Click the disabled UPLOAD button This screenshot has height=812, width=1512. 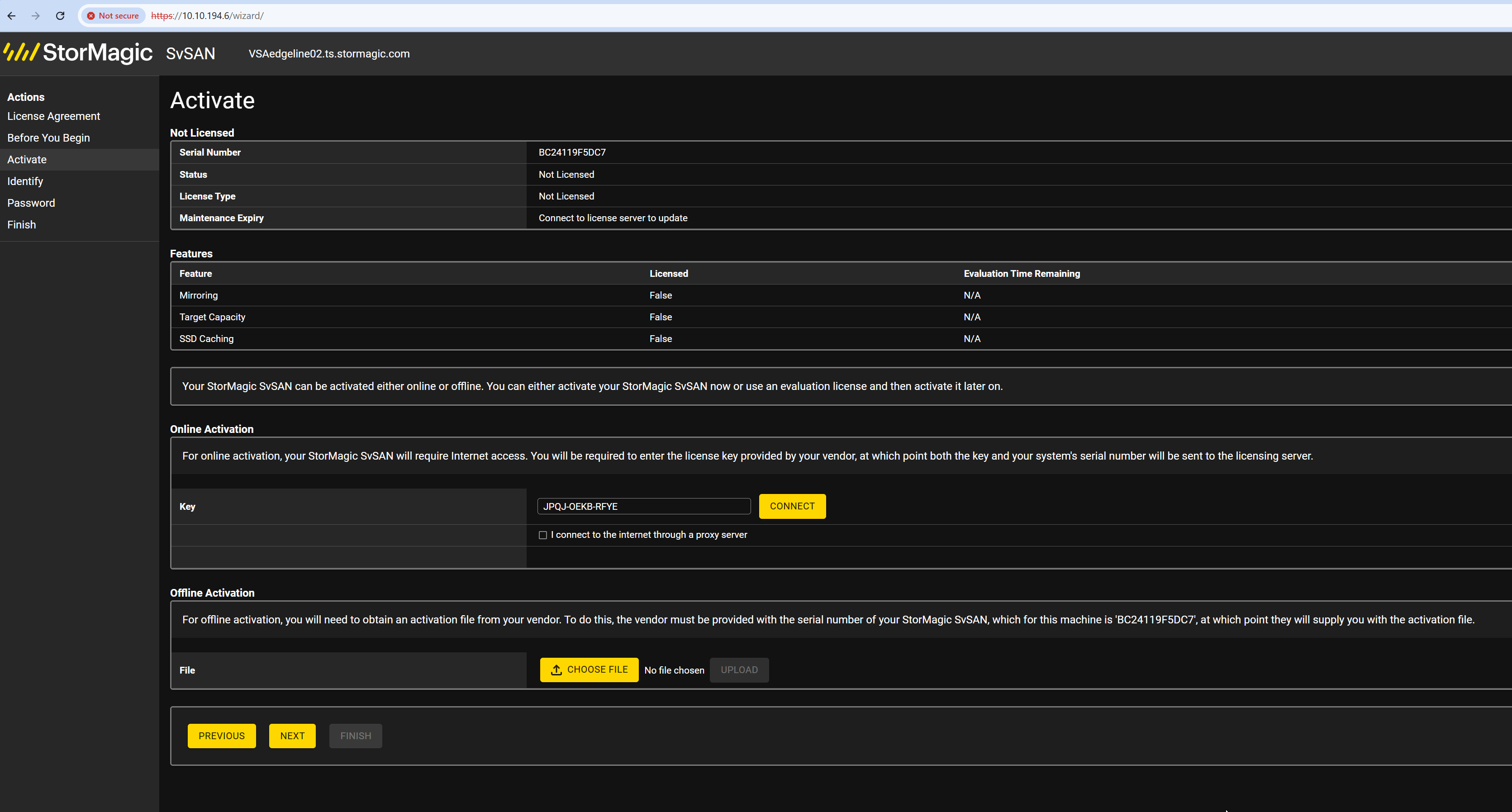coord(740,670)
